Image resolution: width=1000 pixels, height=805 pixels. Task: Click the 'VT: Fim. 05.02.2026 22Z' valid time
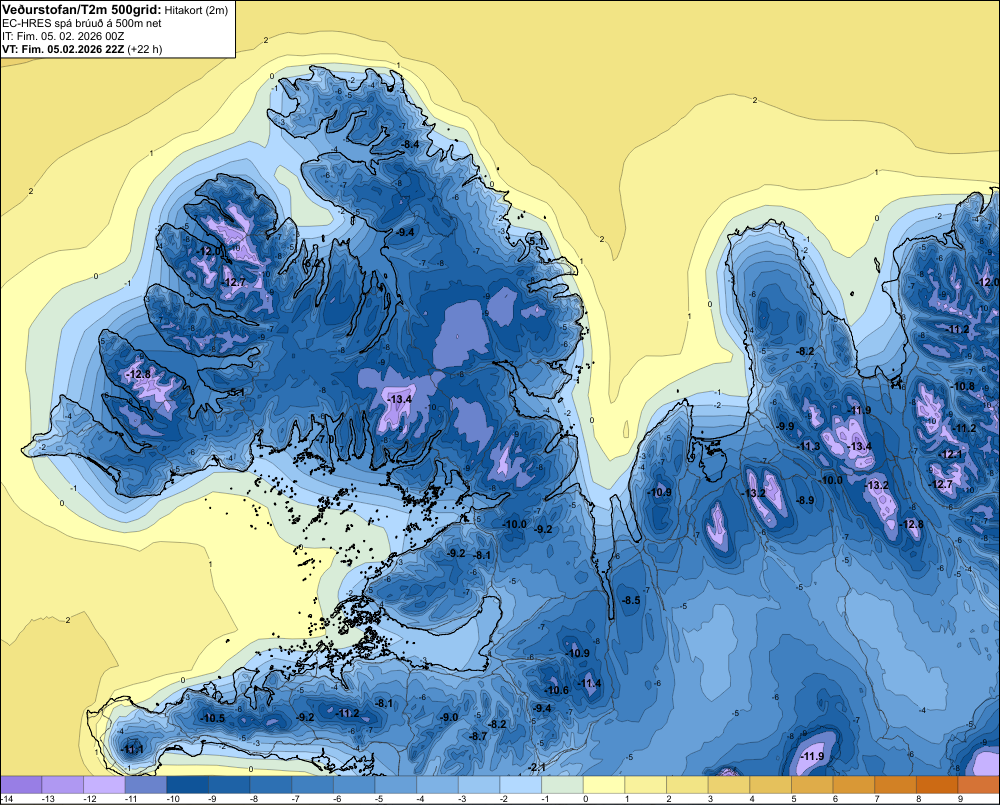click(x=64, y=49)
